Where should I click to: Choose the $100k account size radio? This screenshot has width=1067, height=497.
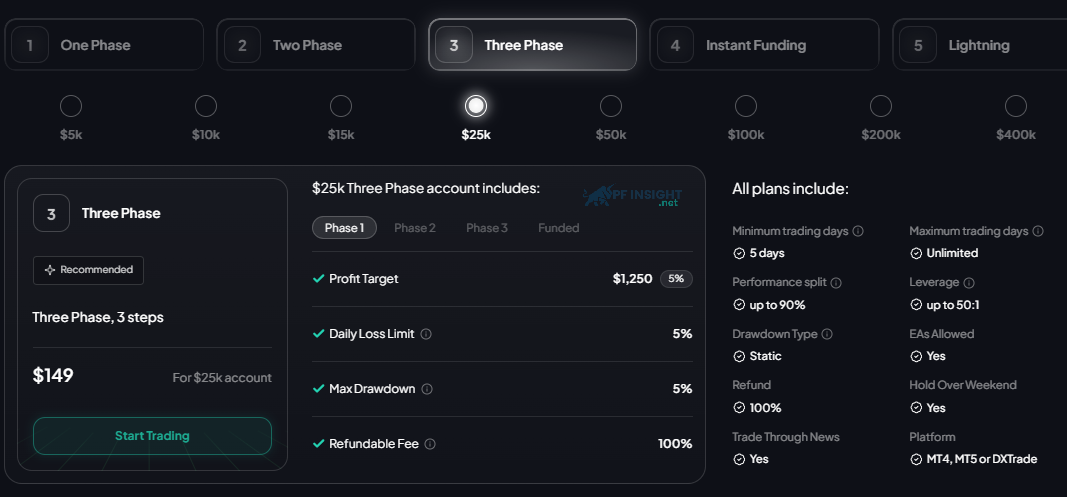746,106
